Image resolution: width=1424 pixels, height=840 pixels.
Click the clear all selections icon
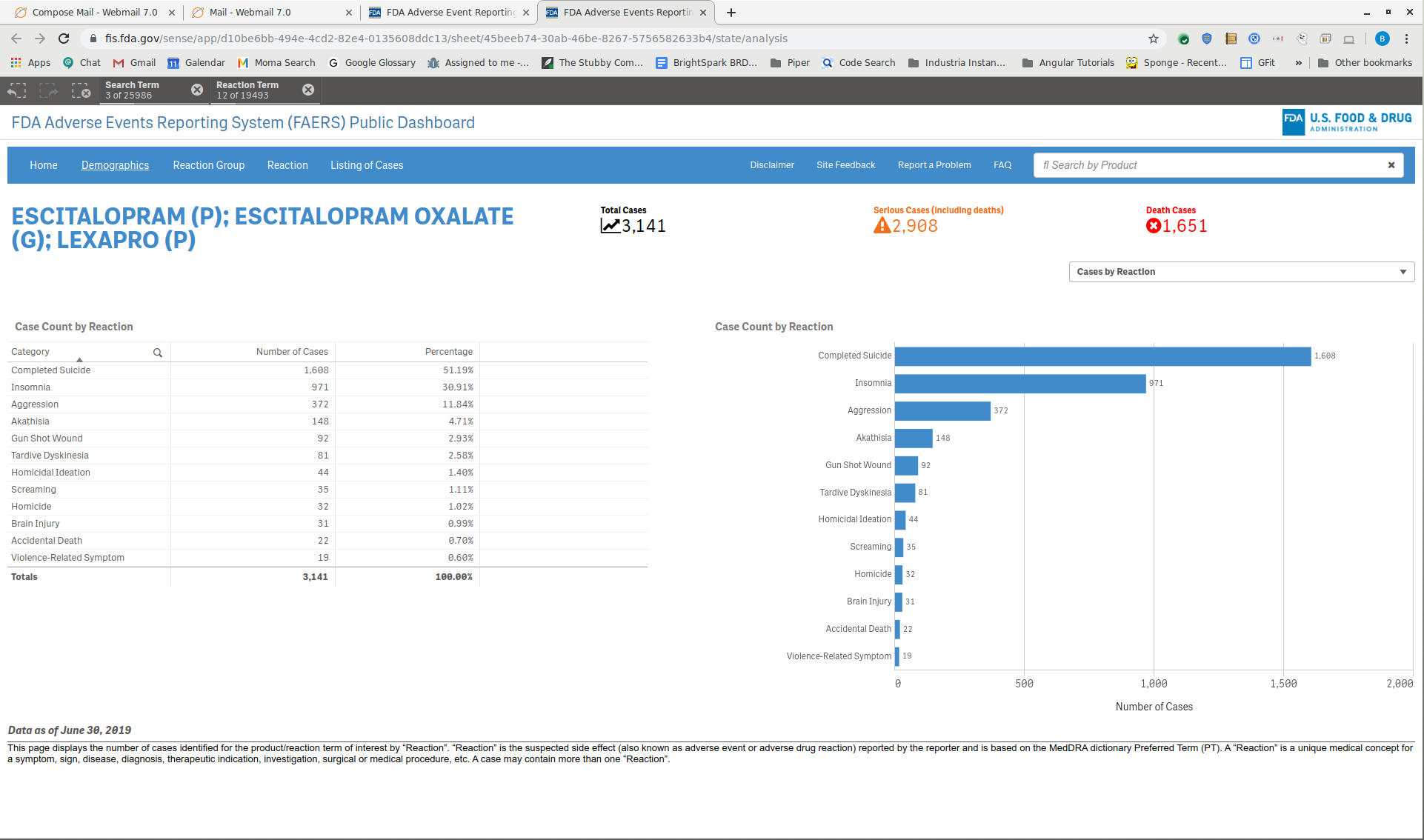click(81, 90)
